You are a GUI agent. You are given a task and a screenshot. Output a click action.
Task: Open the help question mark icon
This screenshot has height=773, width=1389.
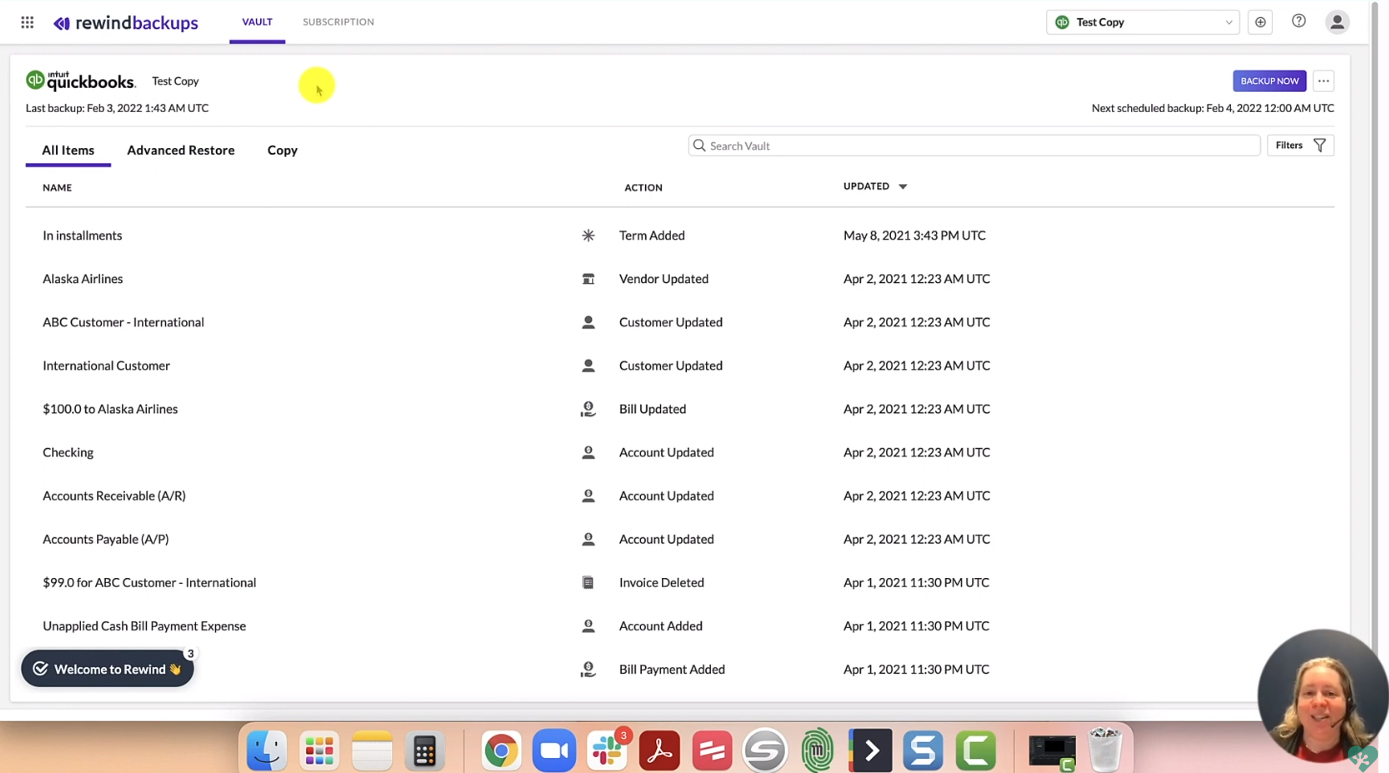coord(1299,21)
